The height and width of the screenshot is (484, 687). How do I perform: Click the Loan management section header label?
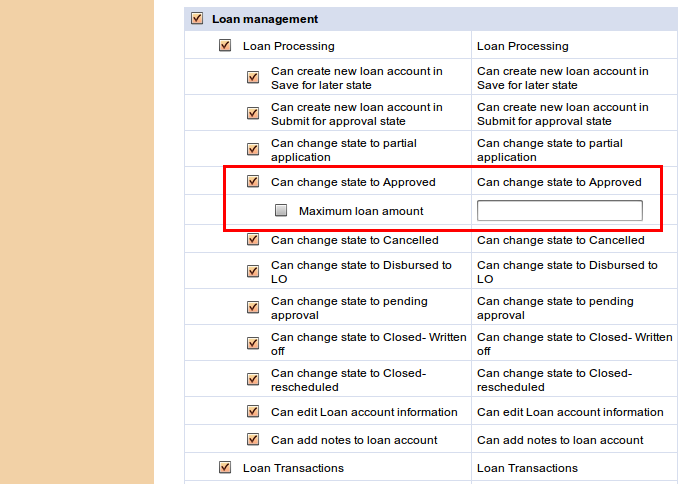265,19
